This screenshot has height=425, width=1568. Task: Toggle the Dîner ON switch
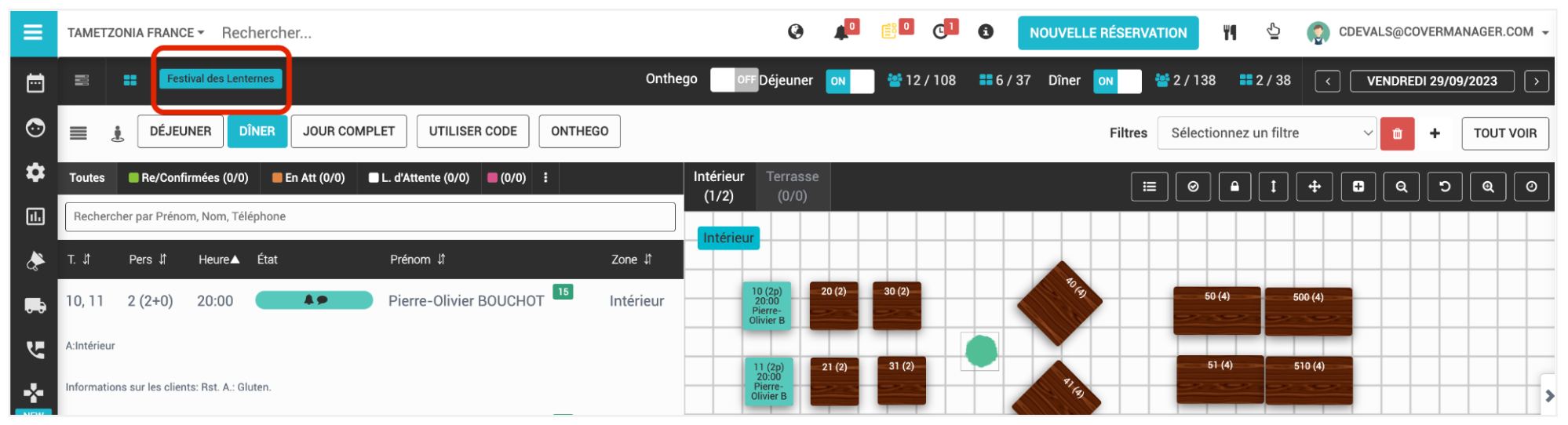(1118, 81)
